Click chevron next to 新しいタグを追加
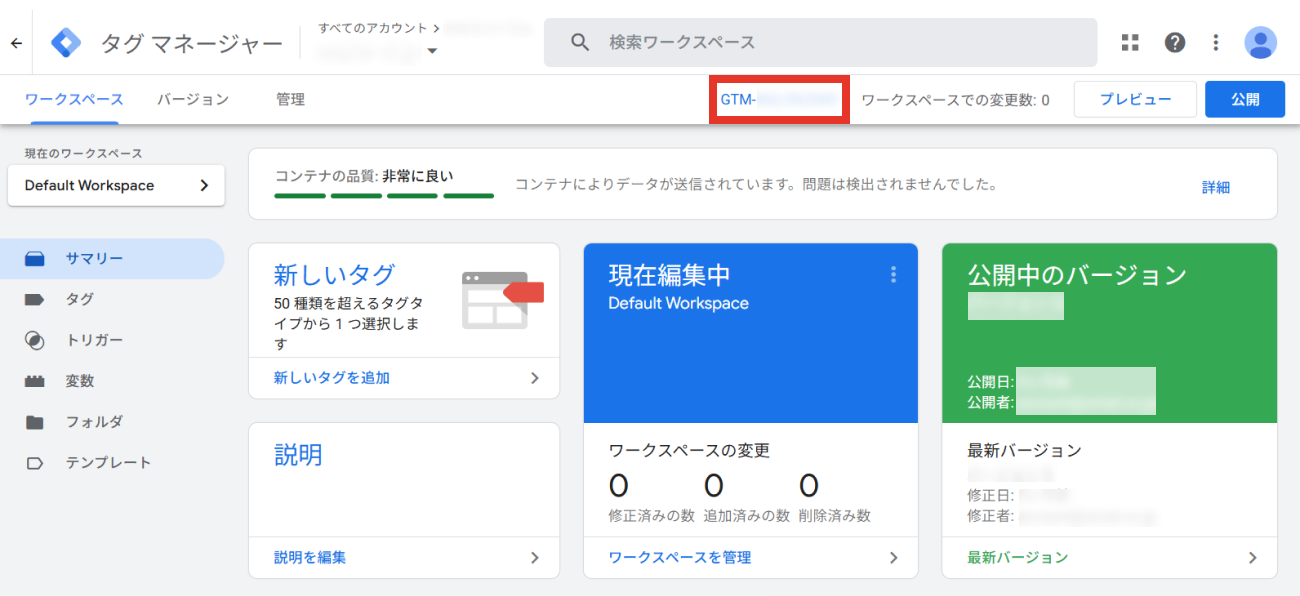Viewport: 1300px width, 596px height. coord(535,378)
